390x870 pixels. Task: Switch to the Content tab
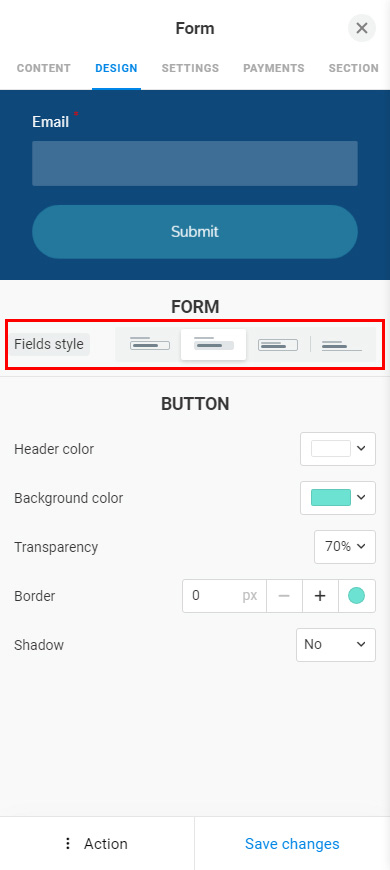tap(44, 68)
